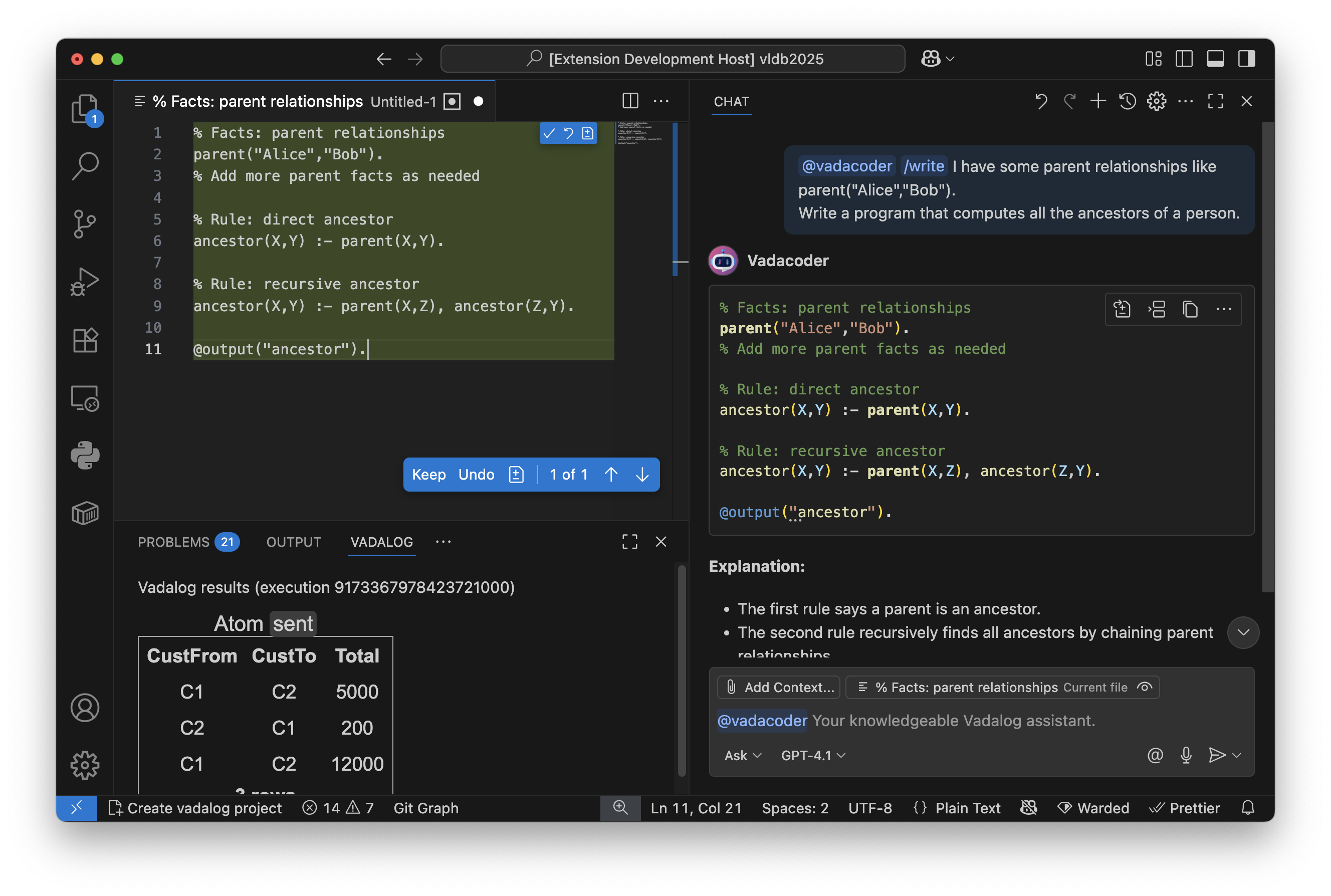Image resolution: width=1331 pixels, height=896 pixels.
Task: Open Accounts menu in activity bar
Action: click(85, 708)
